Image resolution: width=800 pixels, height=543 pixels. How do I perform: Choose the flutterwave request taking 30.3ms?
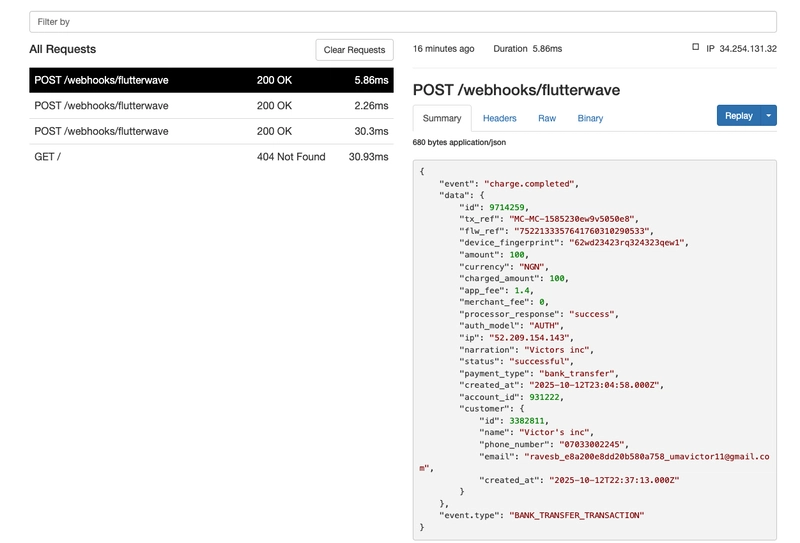pyautogui.click(x=211, y=132)
